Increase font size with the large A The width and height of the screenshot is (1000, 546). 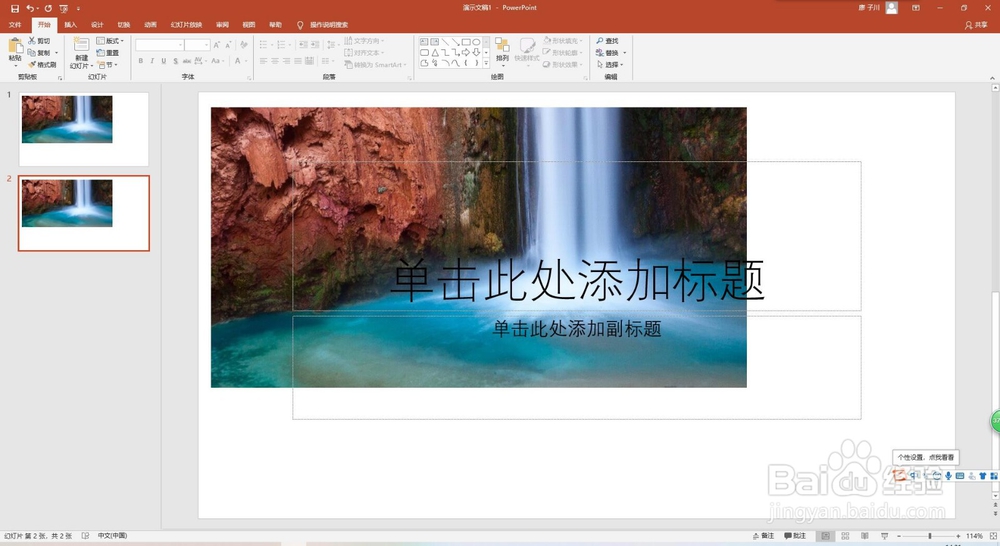[217, 45]
